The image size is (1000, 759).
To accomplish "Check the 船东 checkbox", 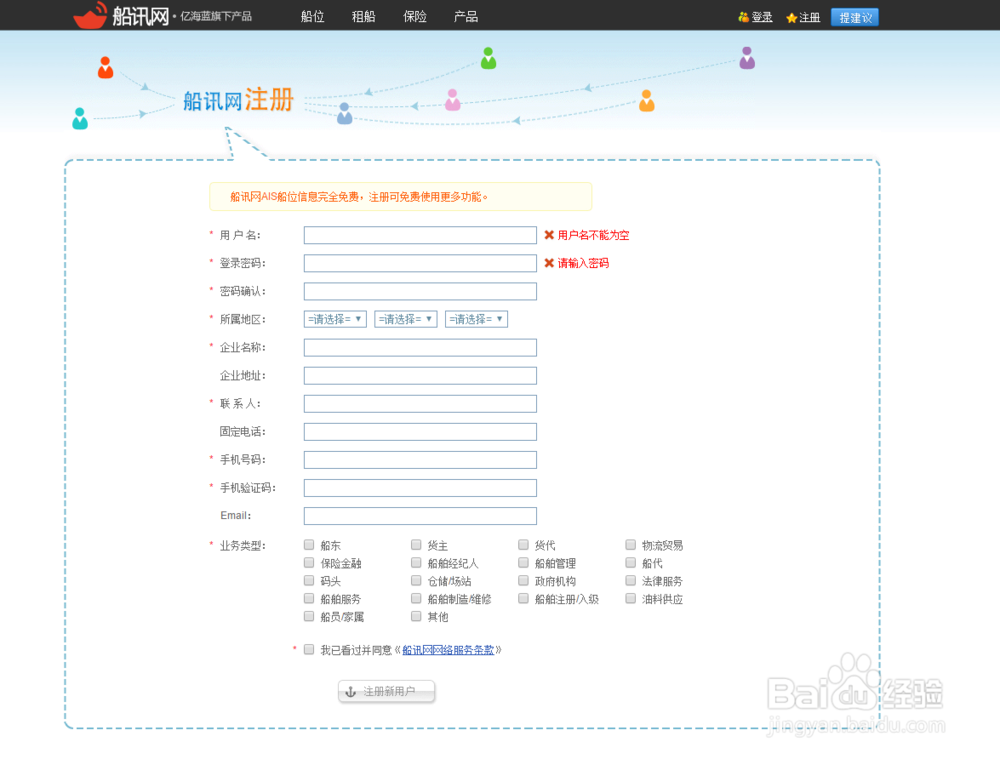I will [309, 545].
